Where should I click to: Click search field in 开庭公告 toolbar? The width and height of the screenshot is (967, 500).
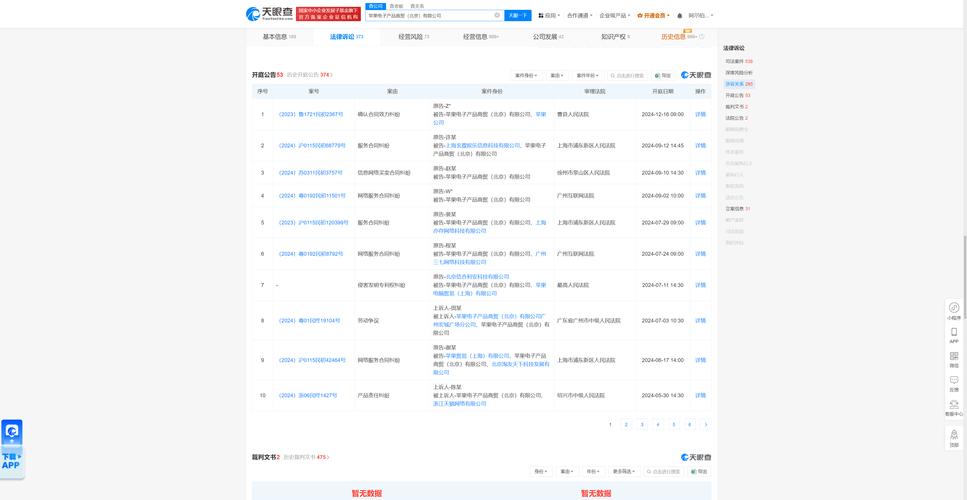[628, 75]
